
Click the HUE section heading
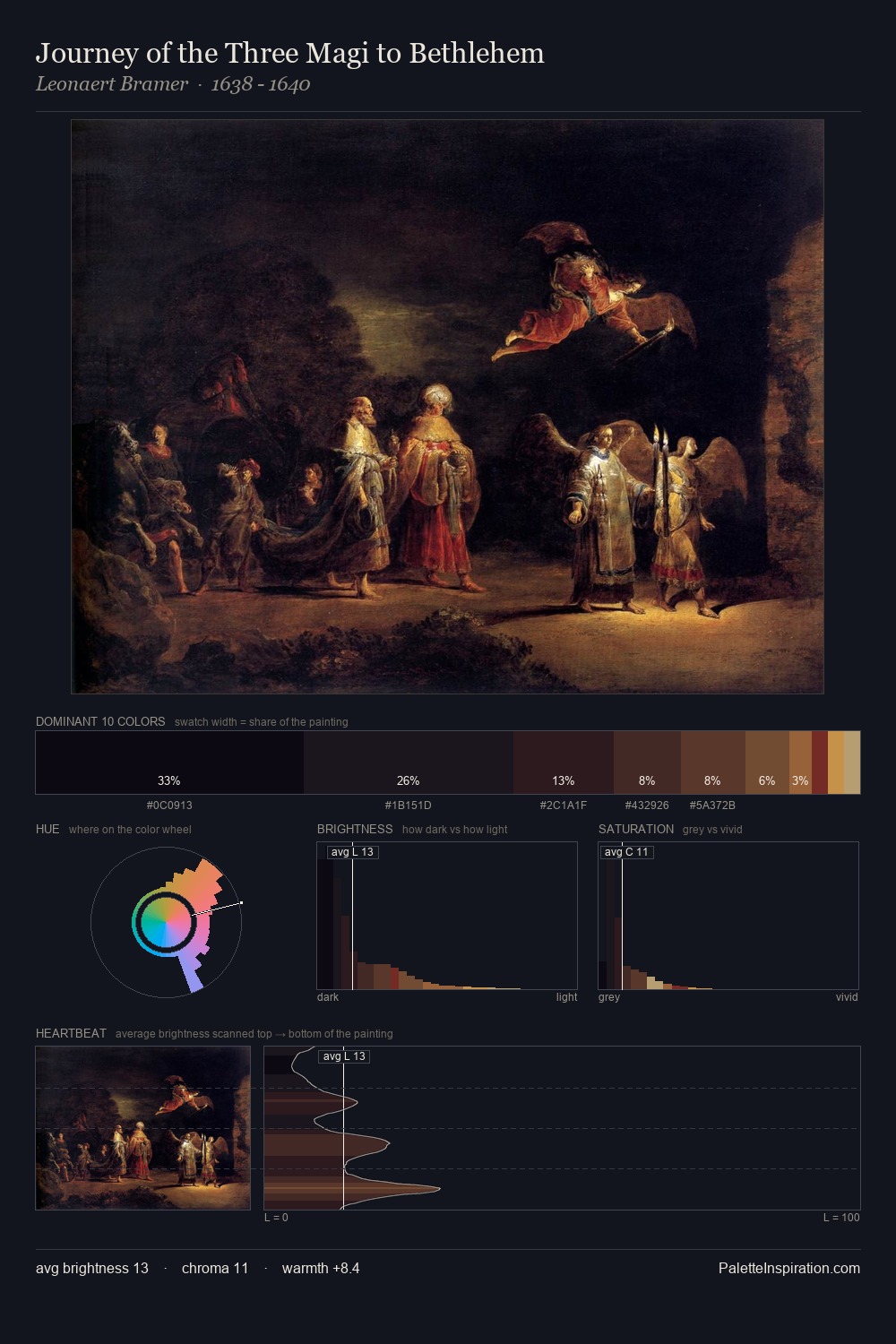[x=47, y=829]
